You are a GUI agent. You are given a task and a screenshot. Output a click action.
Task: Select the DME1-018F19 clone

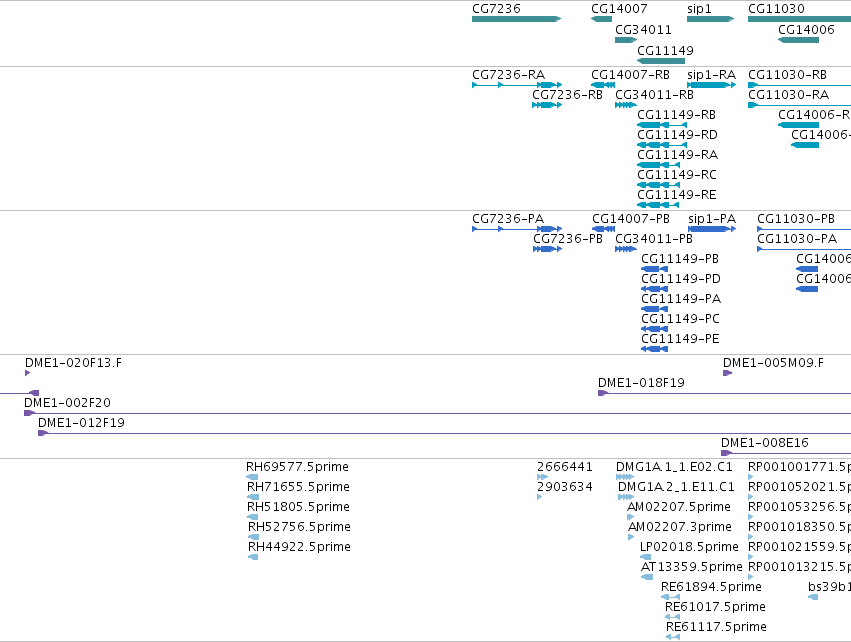pos(725,393)
